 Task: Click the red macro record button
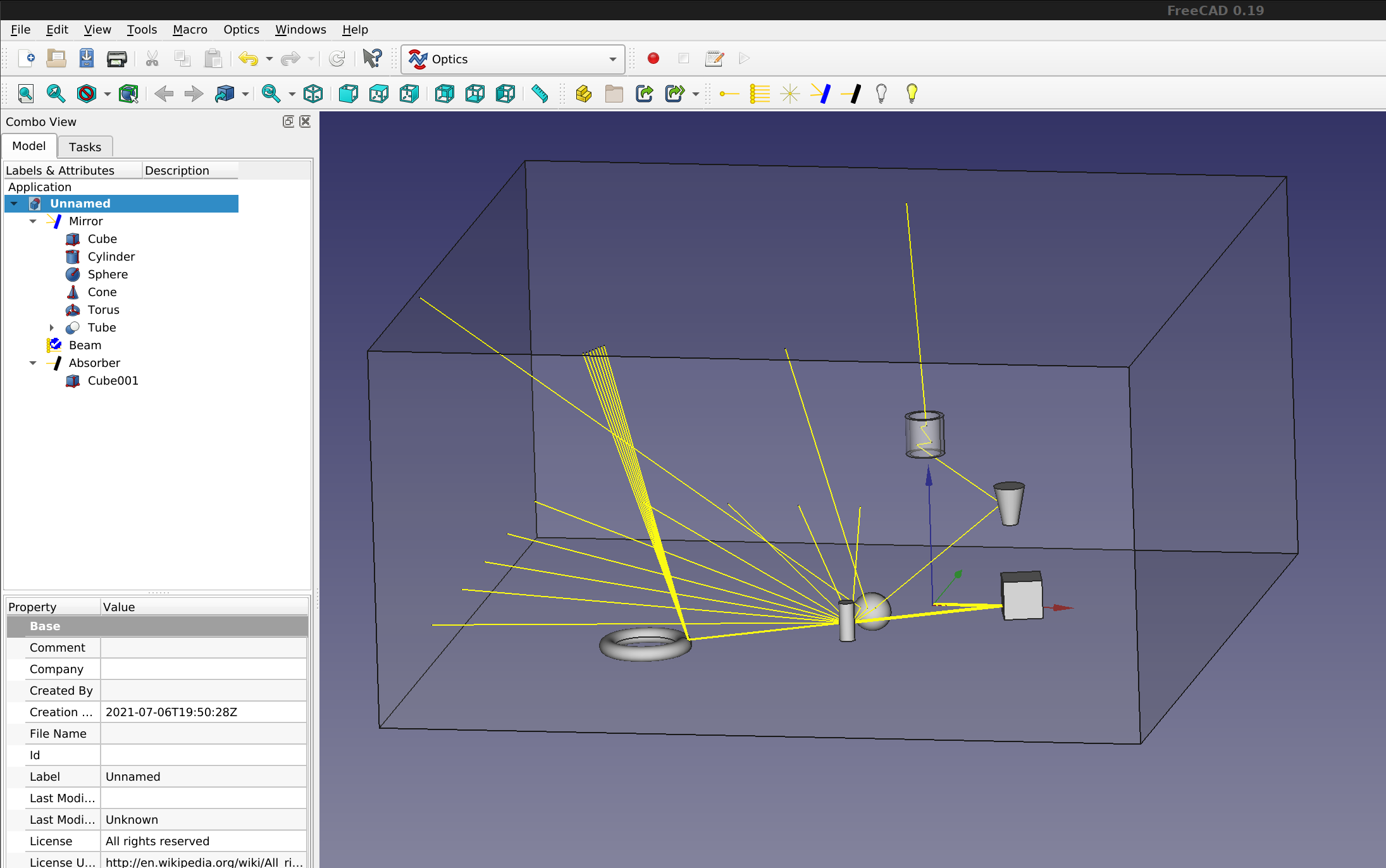(x=653, y=59)
